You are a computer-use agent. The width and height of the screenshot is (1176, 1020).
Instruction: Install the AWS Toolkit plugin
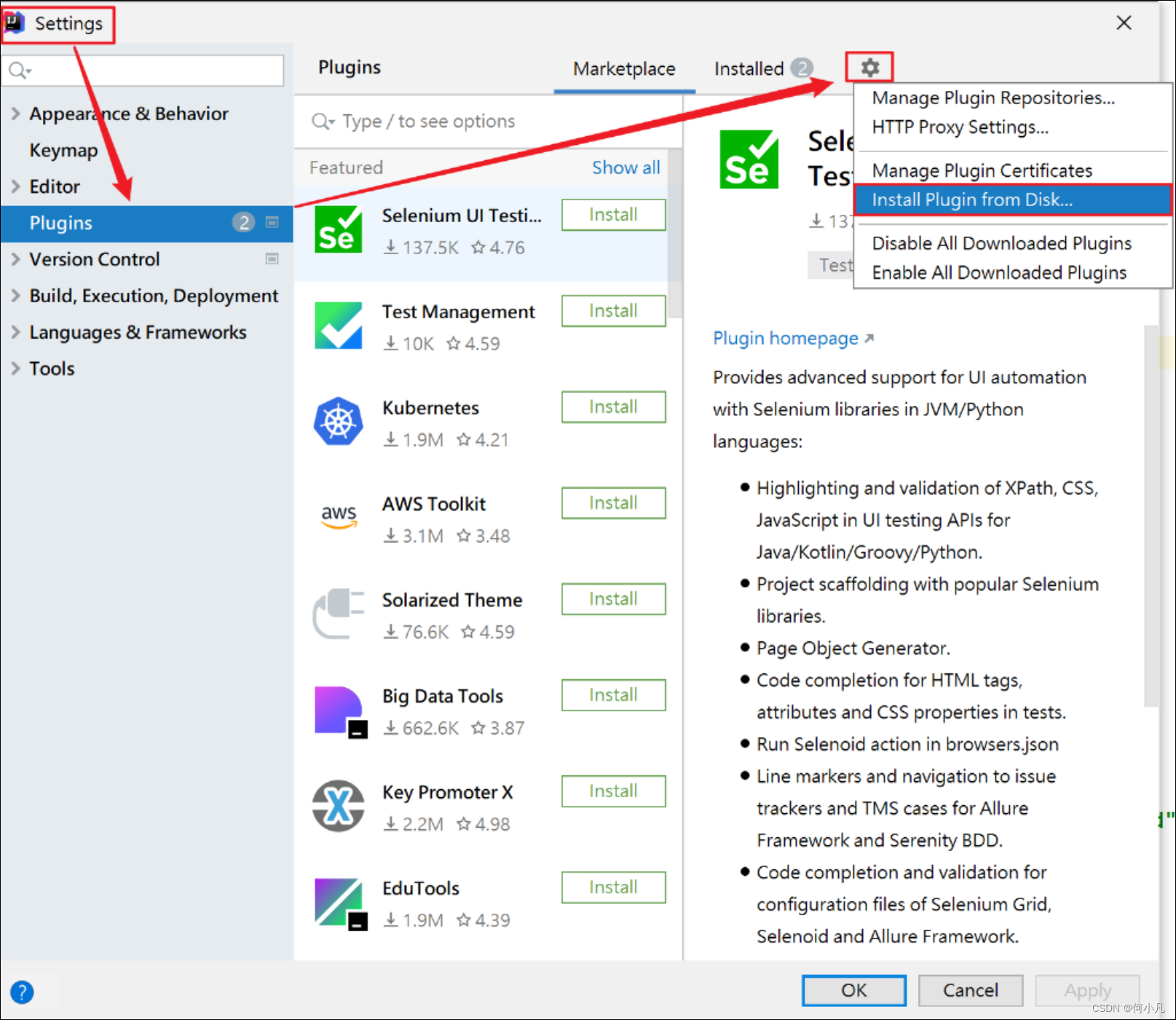pos(613,503)
